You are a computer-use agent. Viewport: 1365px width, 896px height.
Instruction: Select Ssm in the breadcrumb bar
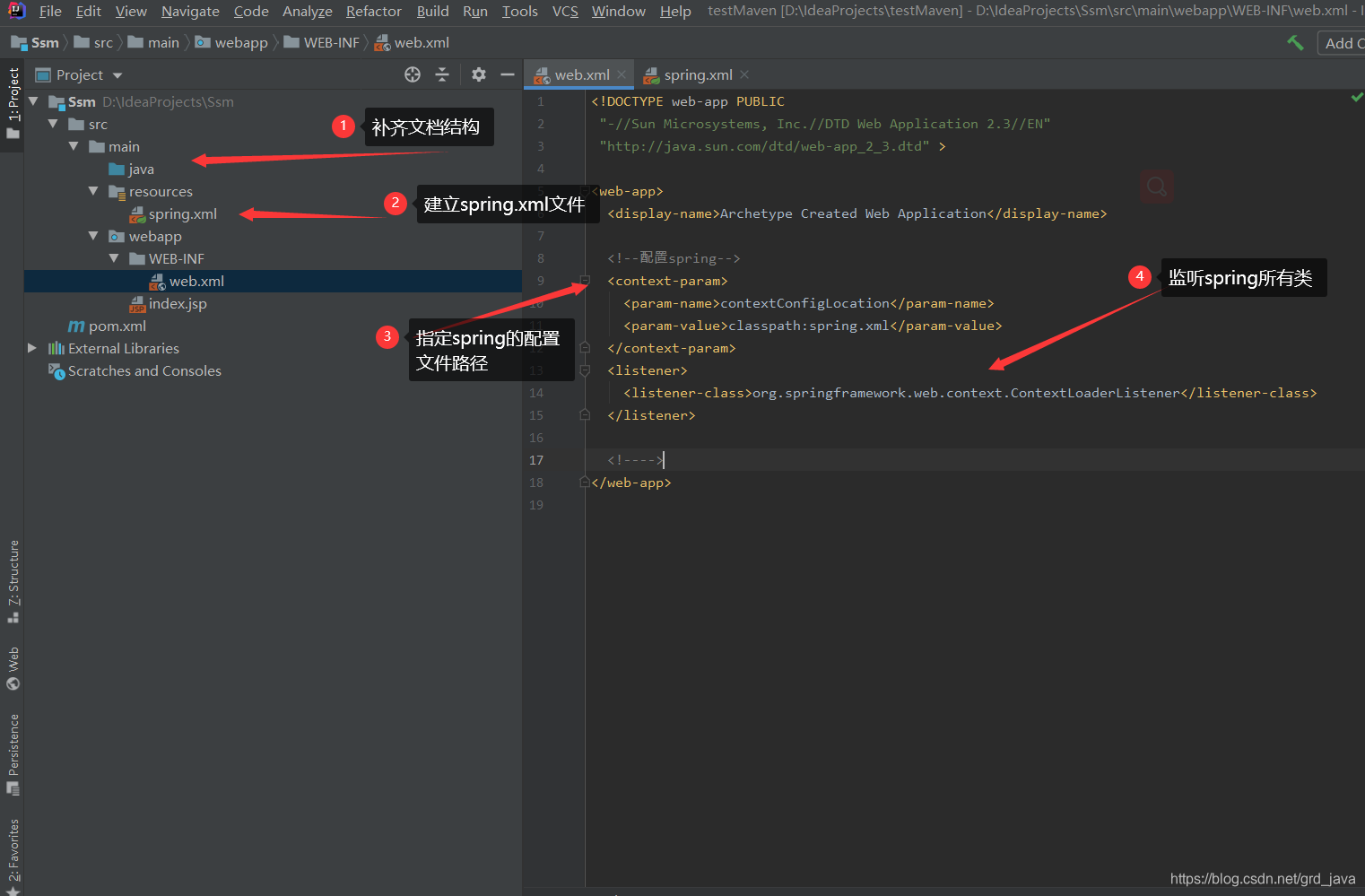35,42
